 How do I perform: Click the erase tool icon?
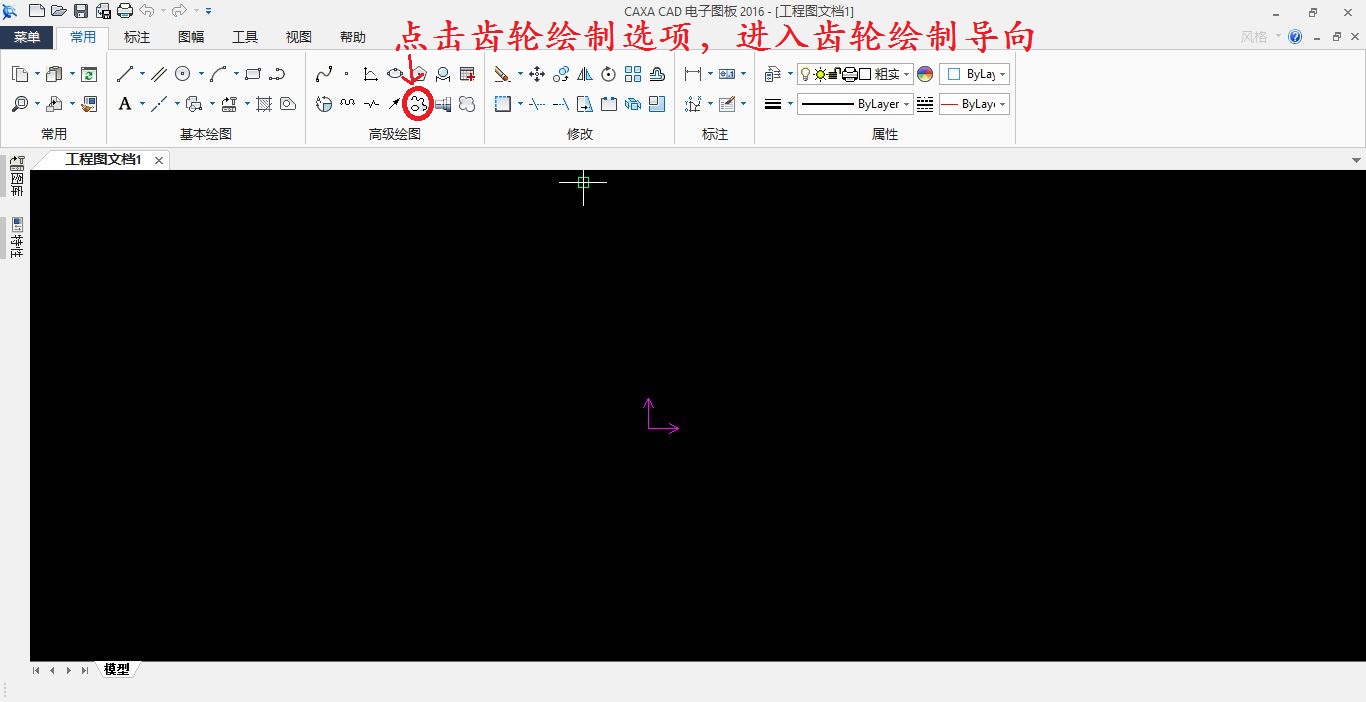coord(503,74)
